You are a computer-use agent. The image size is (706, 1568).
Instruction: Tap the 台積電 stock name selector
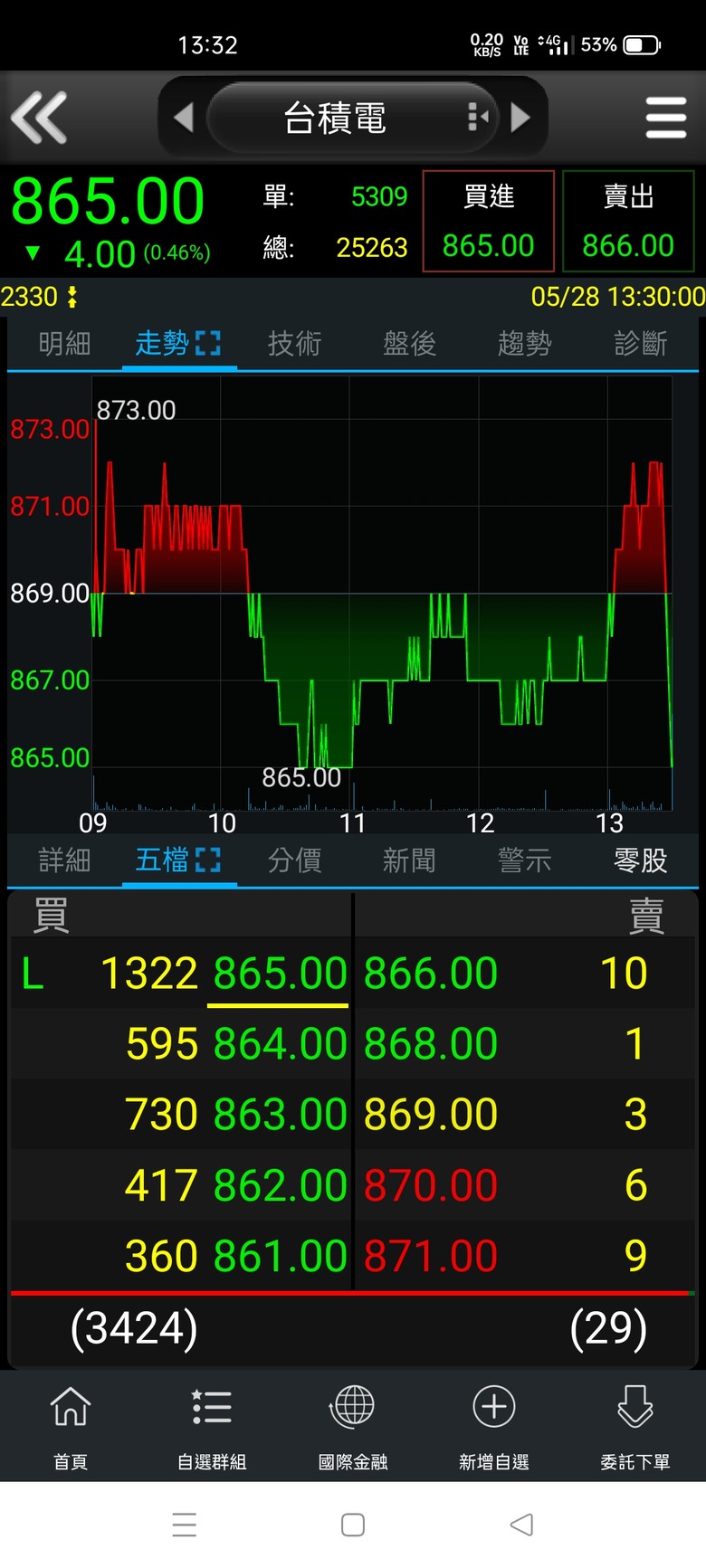[x=352, y=118]
